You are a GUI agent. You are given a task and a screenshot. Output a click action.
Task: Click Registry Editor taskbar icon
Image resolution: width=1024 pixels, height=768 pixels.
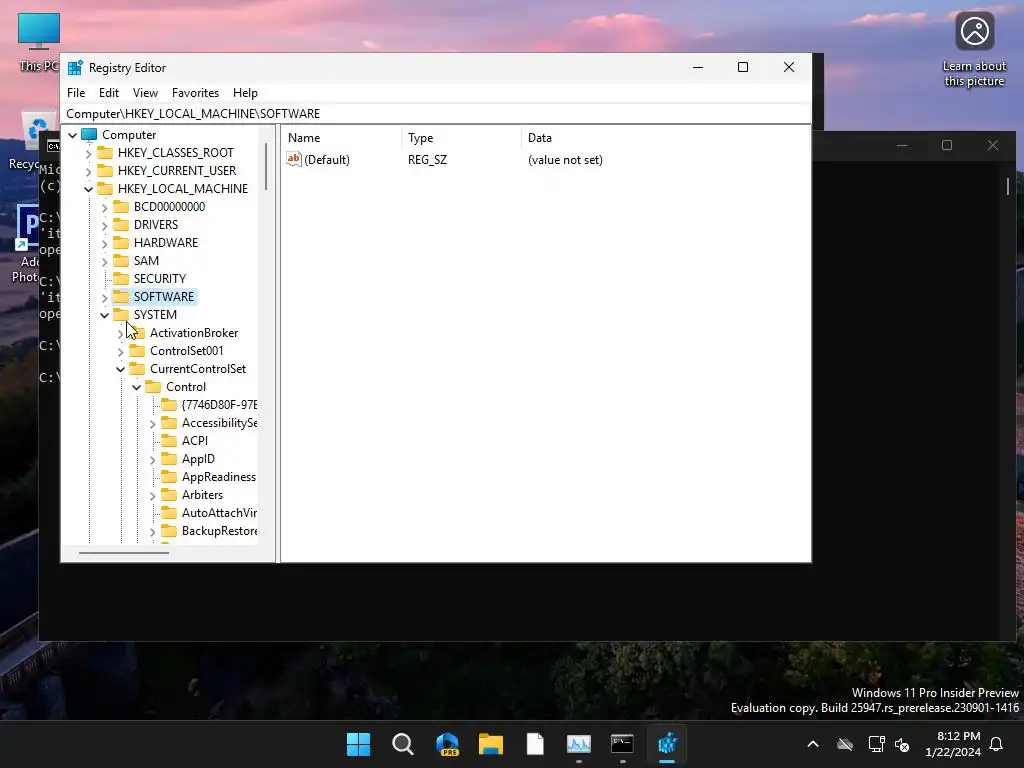coord(667,744)
